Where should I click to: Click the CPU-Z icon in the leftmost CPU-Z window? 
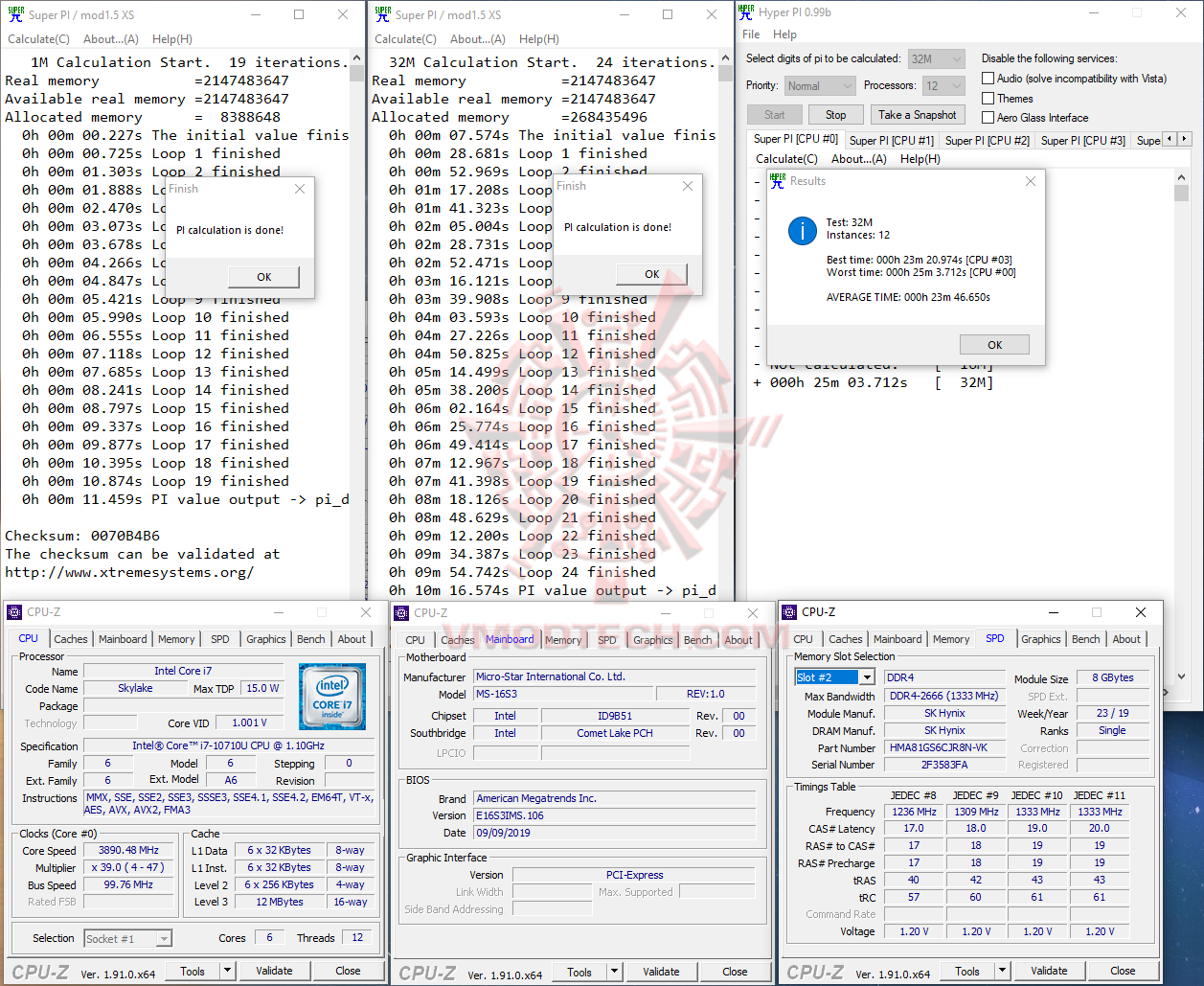(14, 611)
